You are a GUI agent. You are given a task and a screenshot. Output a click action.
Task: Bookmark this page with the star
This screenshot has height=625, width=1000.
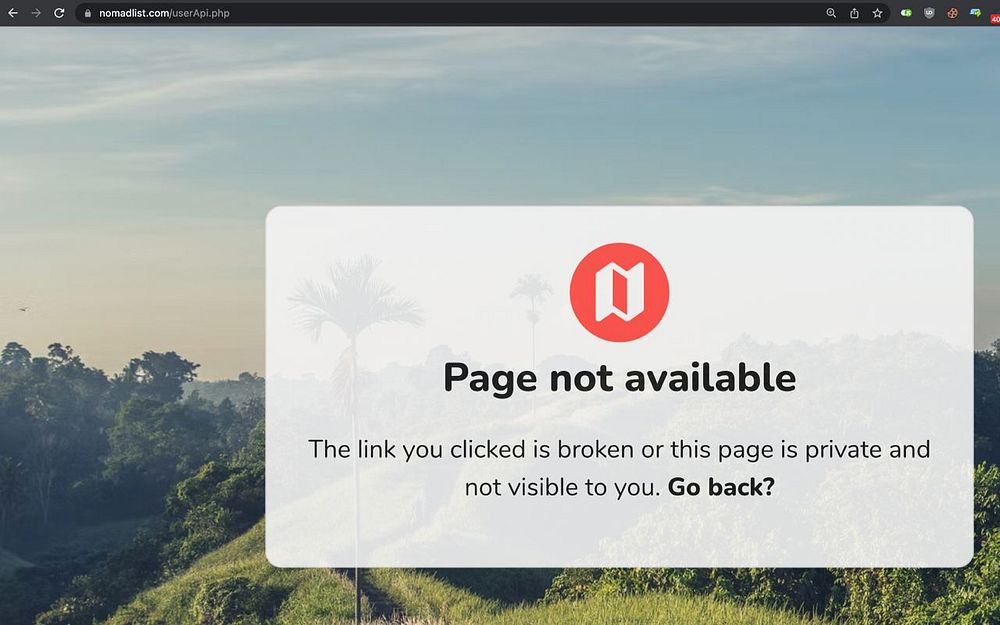tap(878, 13)
